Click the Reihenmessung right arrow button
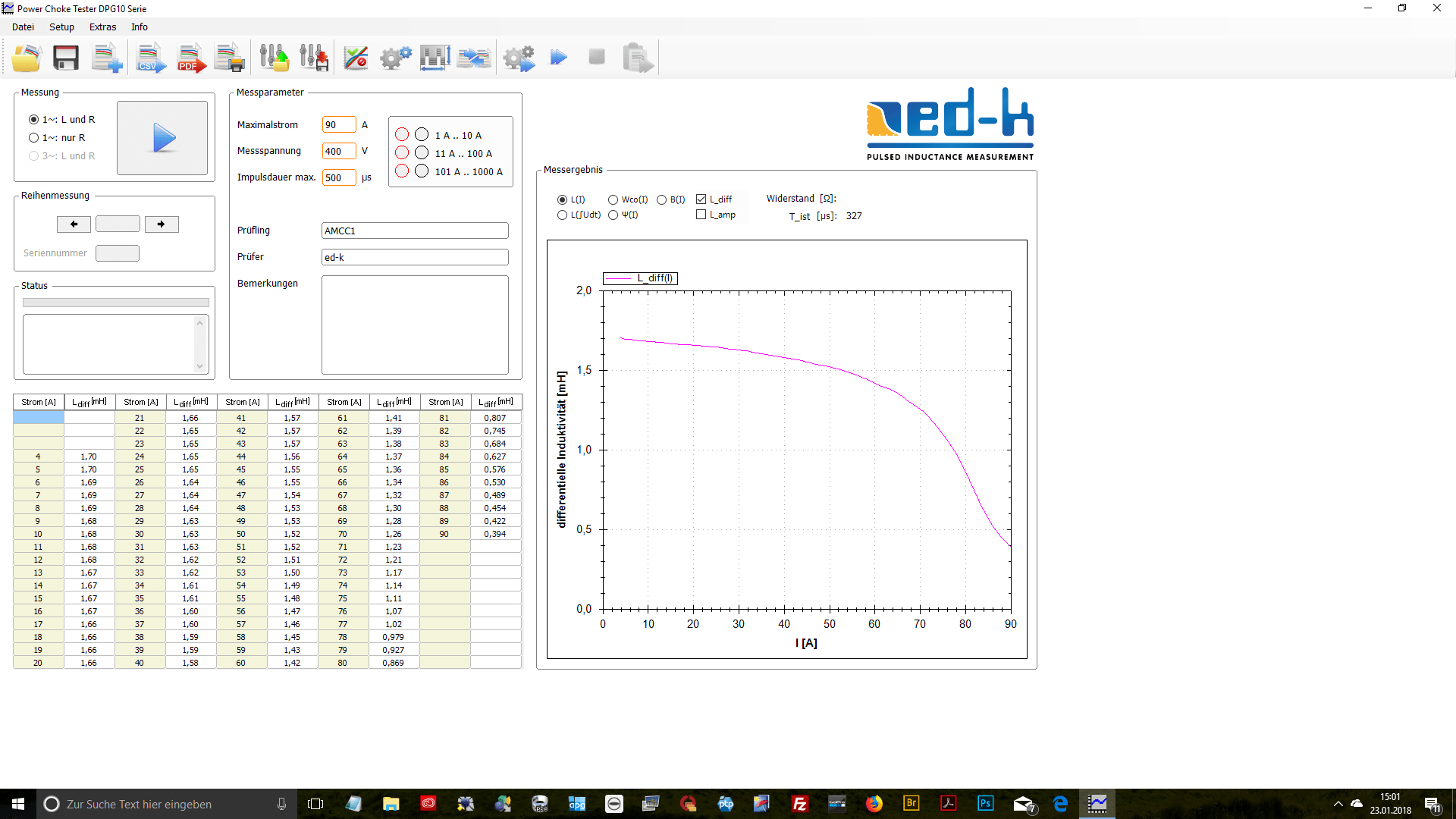1456x819 pixels. pos(162,224)
